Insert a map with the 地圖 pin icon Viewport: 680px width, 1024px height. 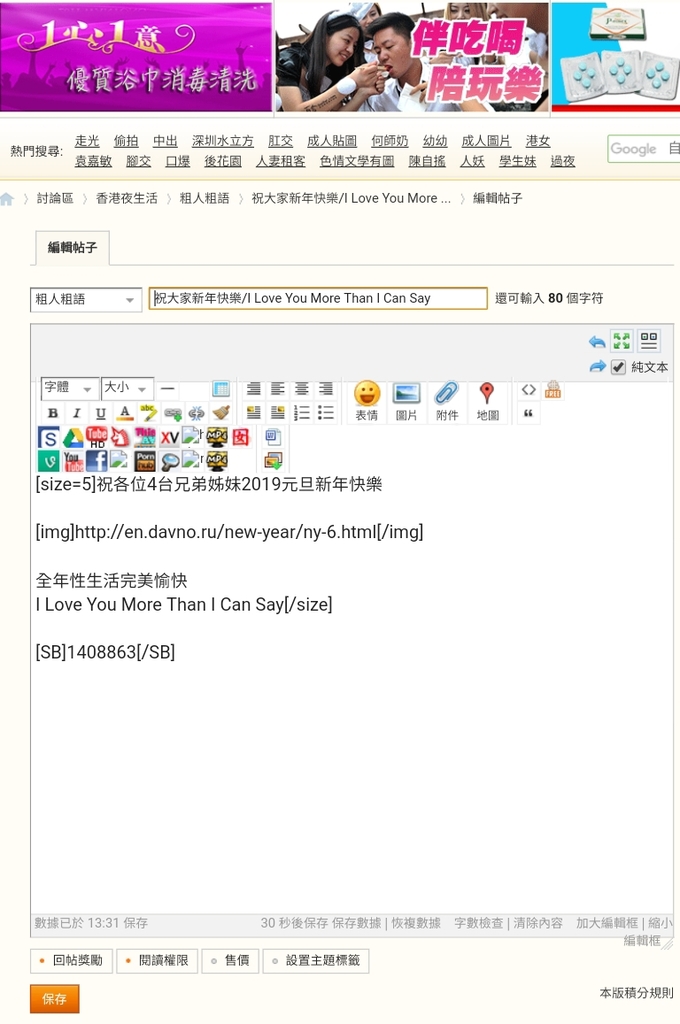click(x=487, y=400)
